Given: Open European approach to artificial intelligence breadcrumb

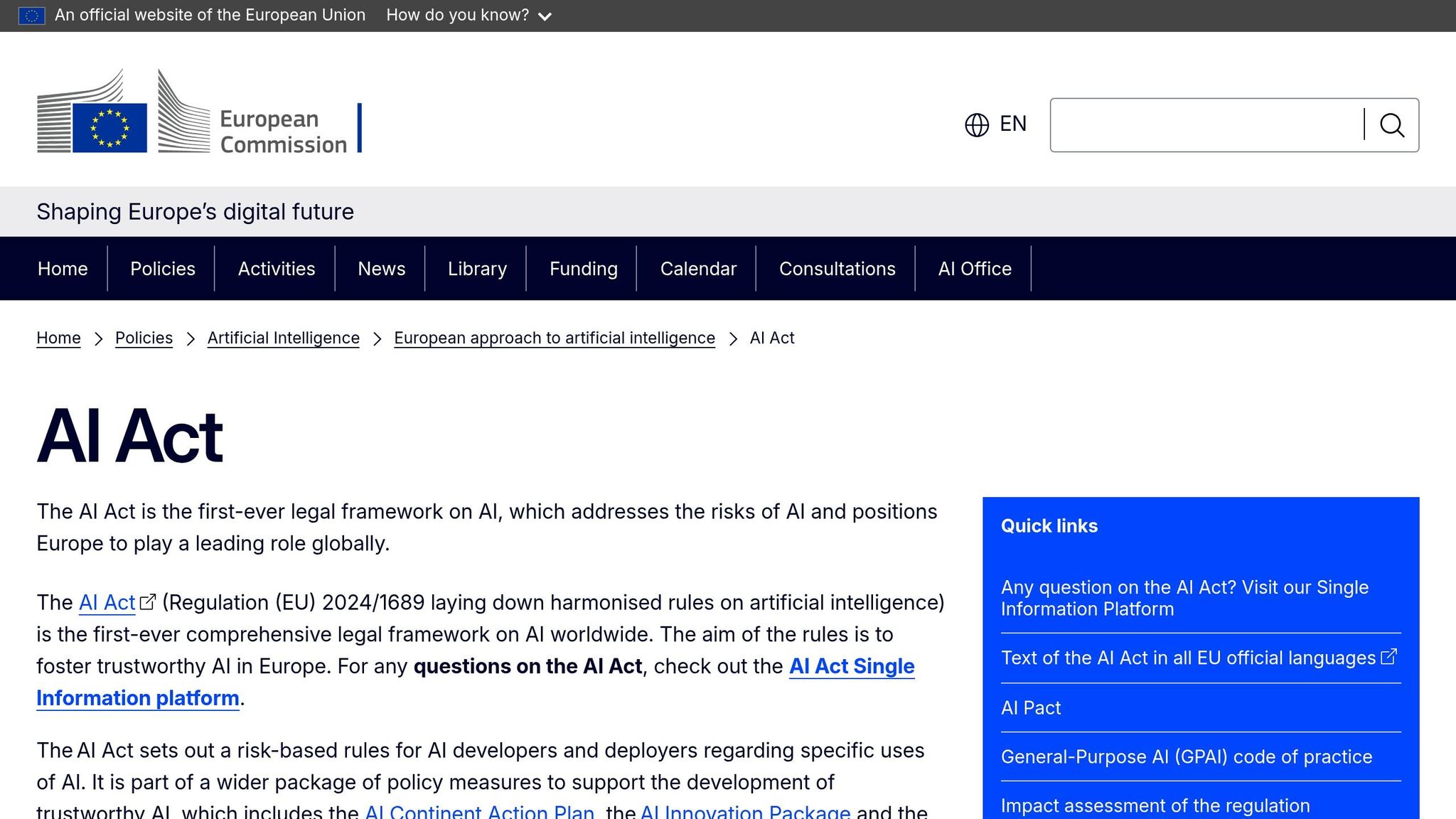Looking at the screenshot, I should [555, 338].
